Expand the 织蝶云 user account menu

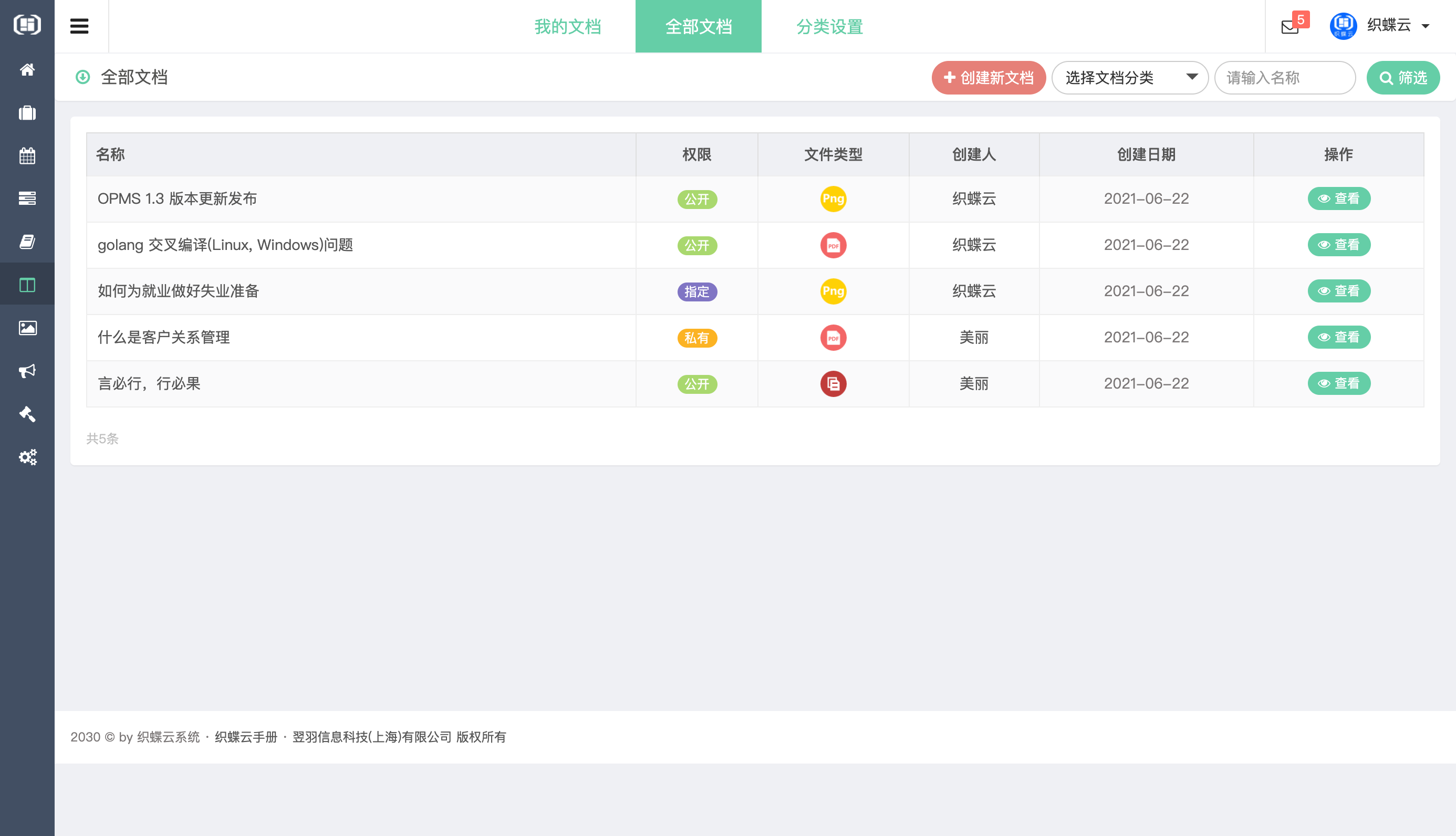(x=1389, y=26)
